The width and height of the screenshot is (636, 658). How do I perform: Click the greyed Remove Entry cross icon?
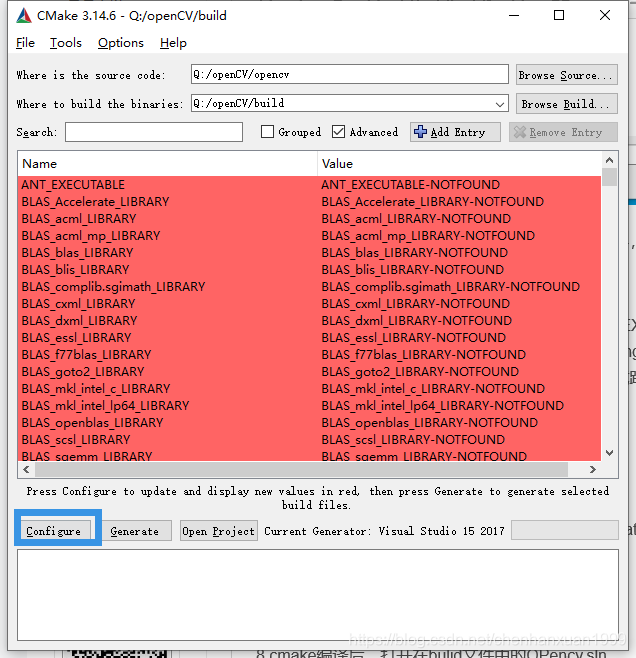(x=520, y=132)
